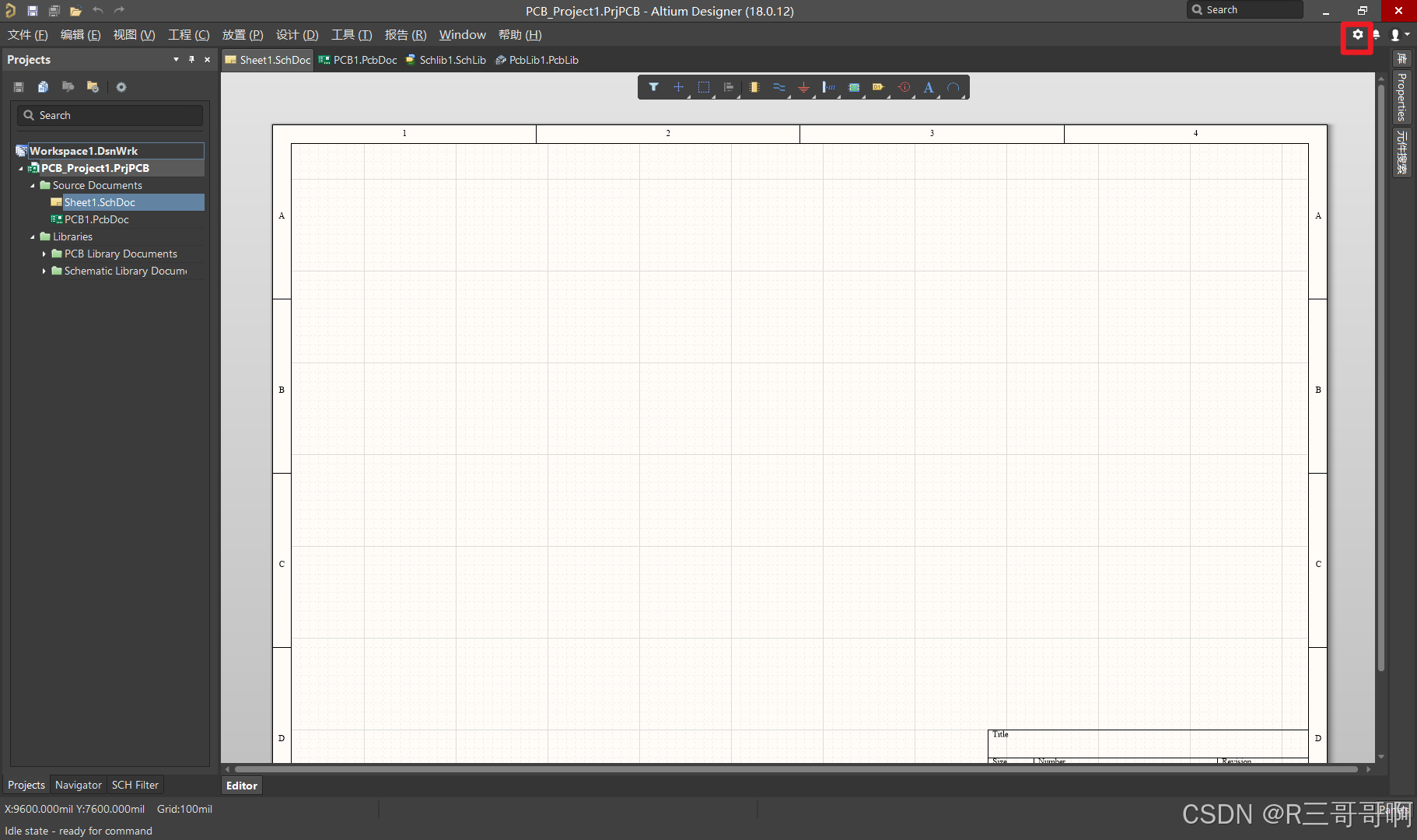Open the 视图 (V) menu
This screenshot has height=840, width=1417.
134,35
